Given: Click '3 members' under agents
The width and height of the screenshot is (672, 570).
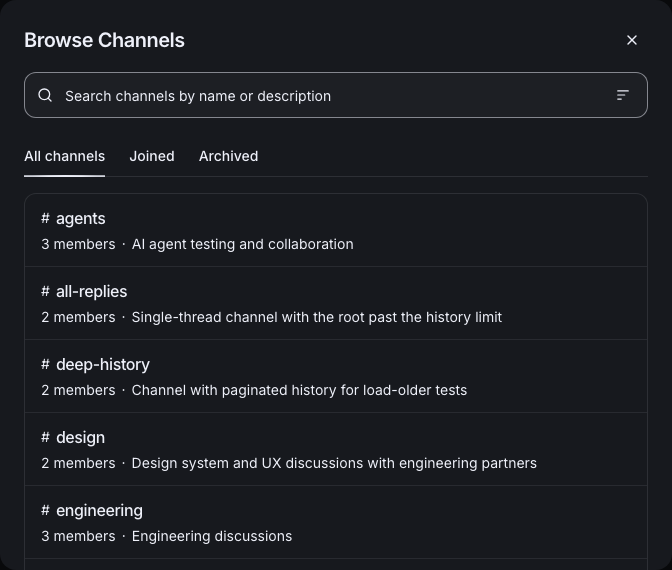Looking at the screenshot, I should tap(78, 244).
